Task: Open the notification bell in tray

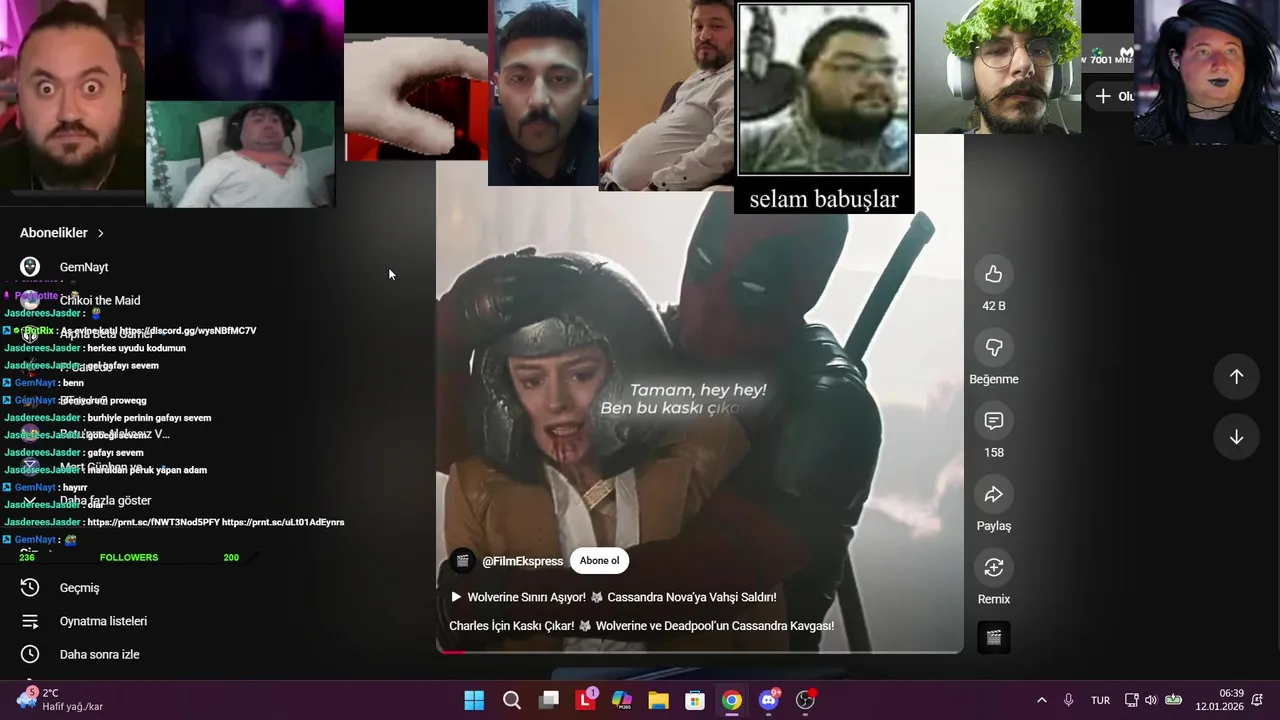Action: 1259,700
